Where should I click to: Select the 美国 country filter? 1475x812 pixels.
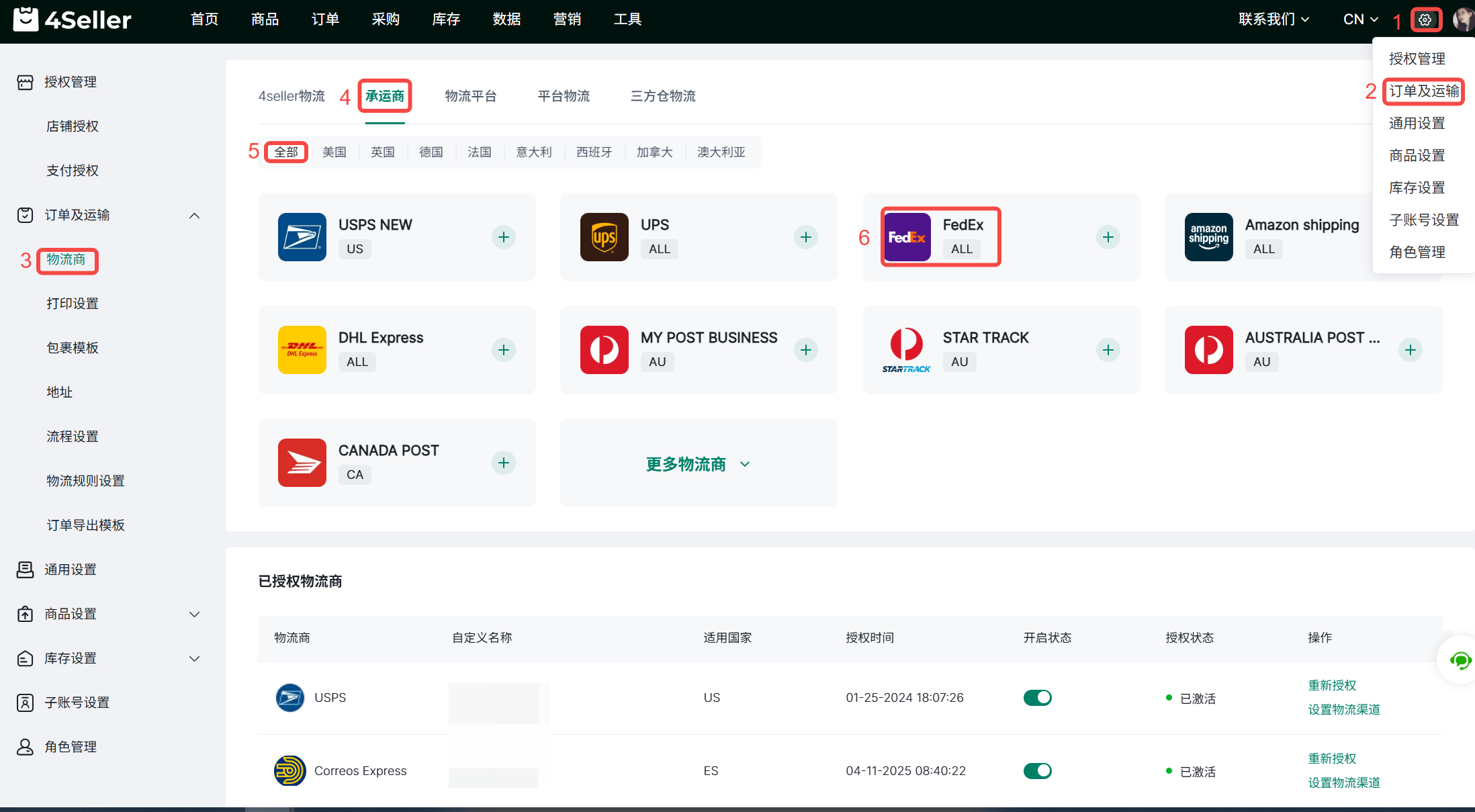[x=334, y=152]
